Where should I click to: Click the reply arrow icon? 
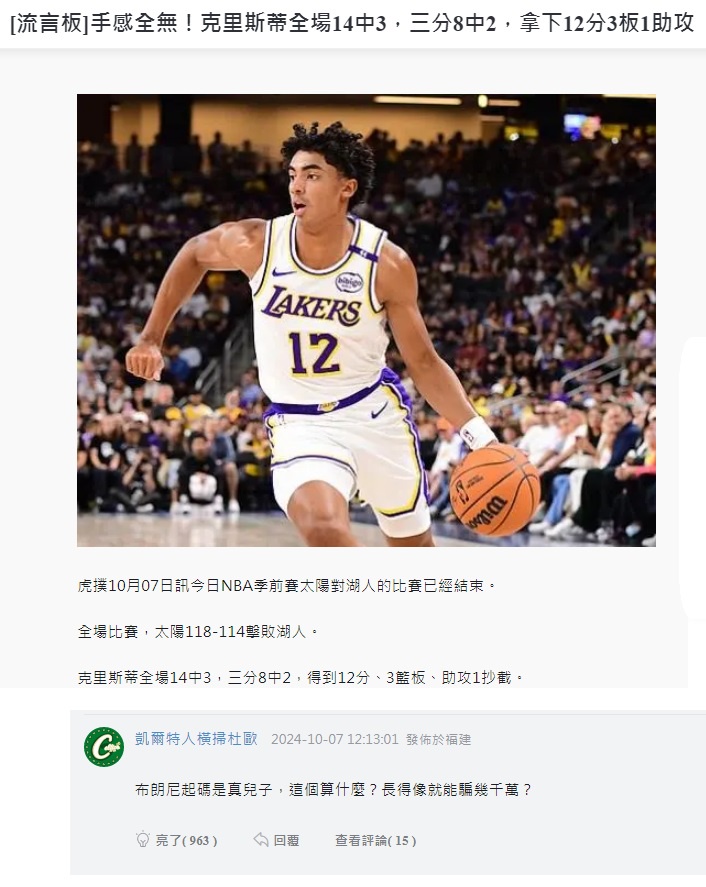coord(261,840)
